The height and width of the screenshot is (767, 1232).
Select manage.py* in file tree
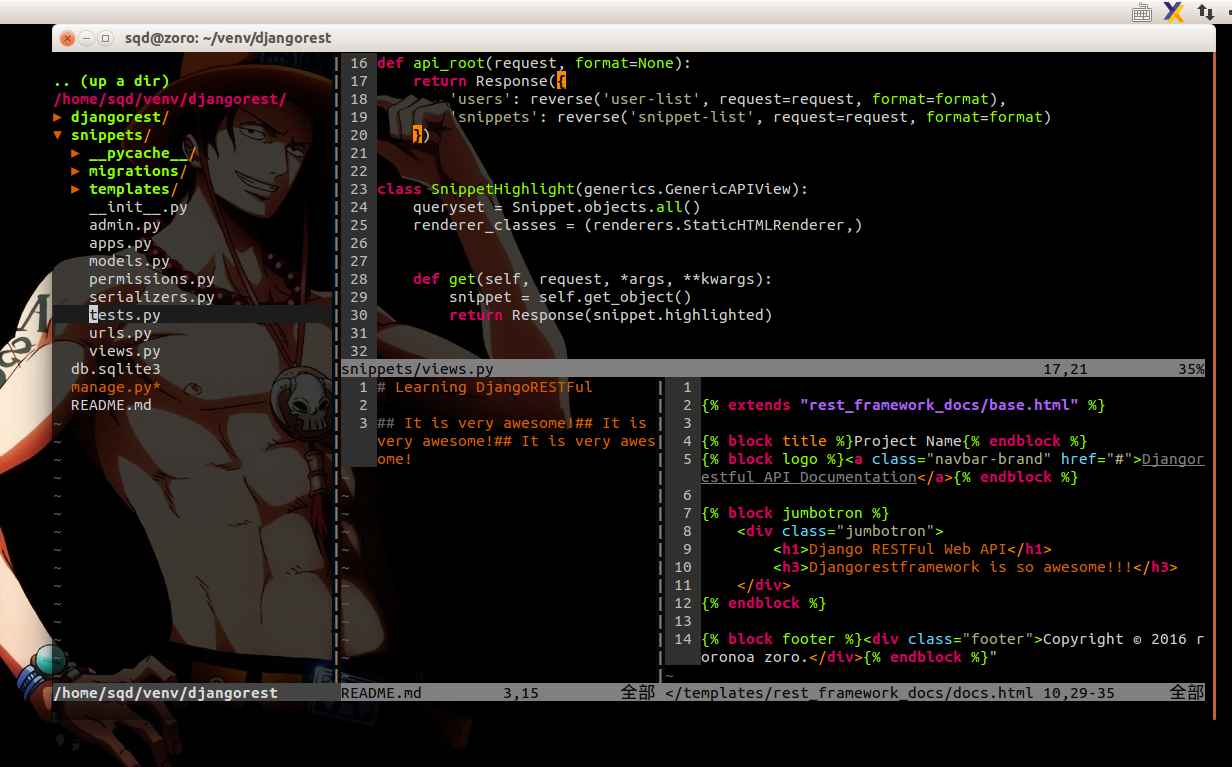[x=116, y=387]
